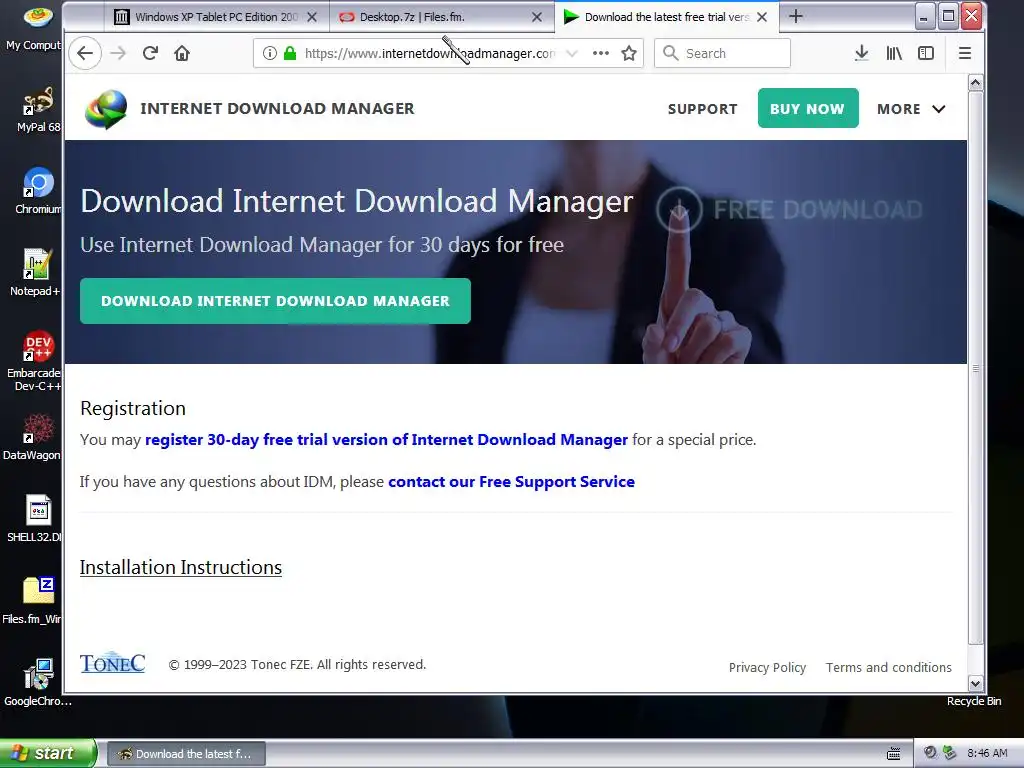The height and width of the screenshot is (768, 1024).
Task: Open the on-screen keyboard tray icon
Action: [893, 754]
